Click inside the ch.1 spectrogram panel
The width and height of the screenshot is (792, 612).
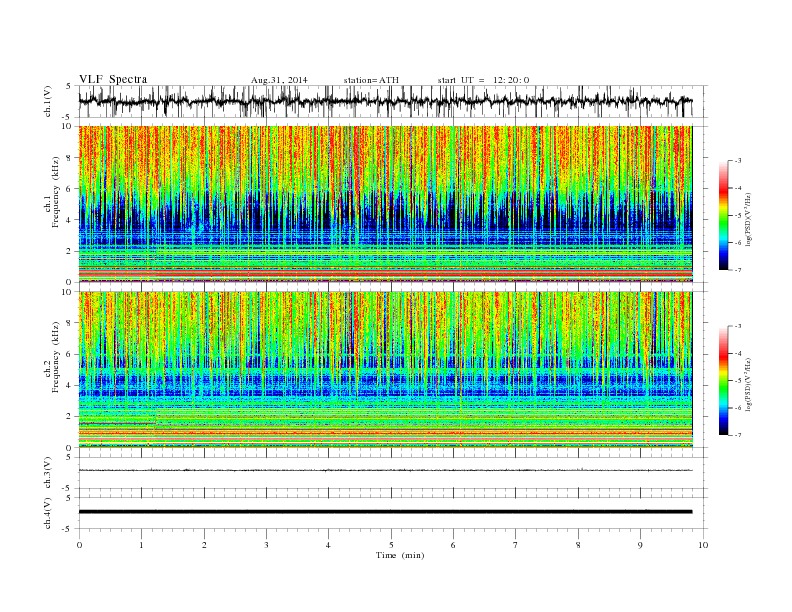(385, 204)
